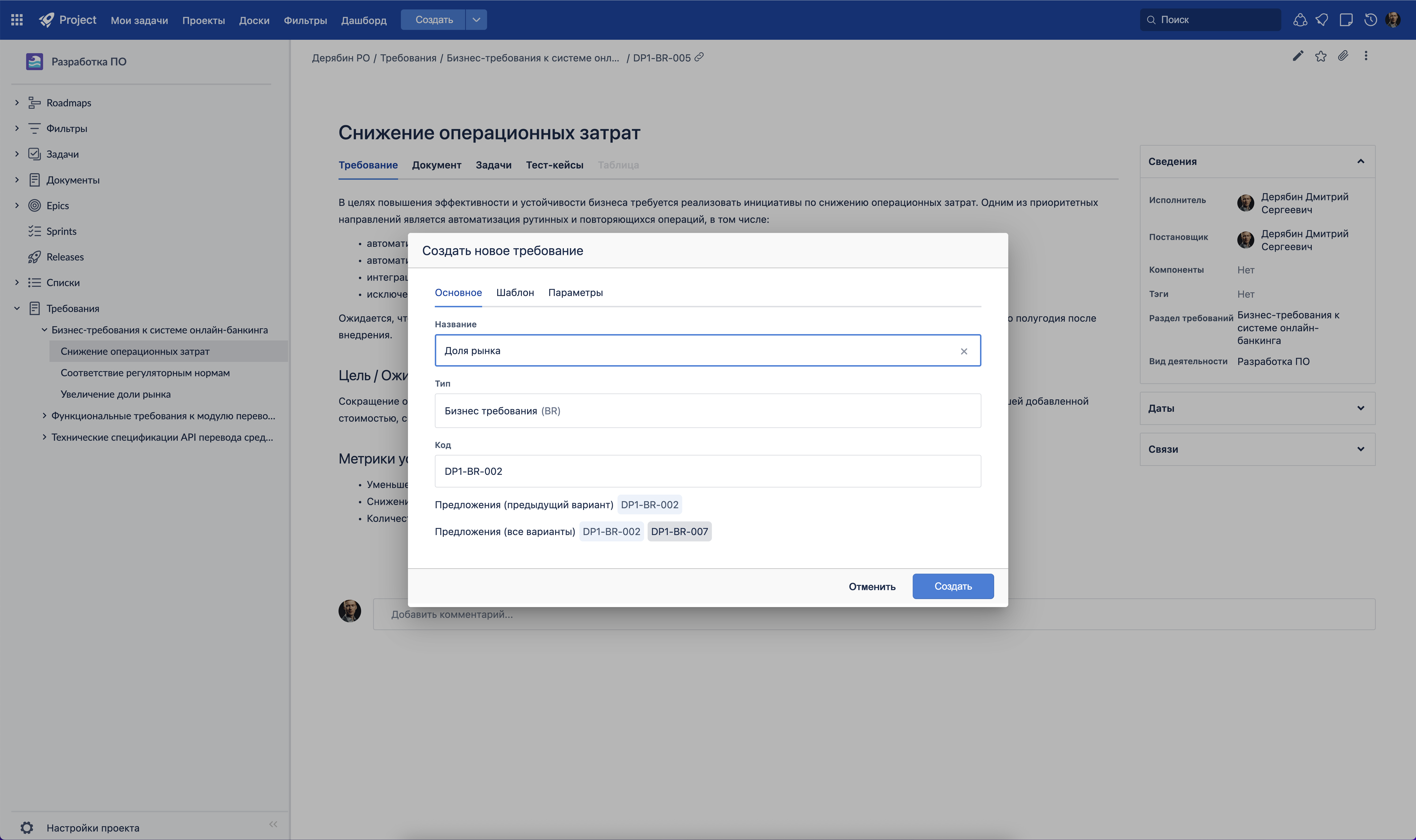1416x840 pixels.
Task: Click the Создать button in top bar
Action: (x=434, y=20)
